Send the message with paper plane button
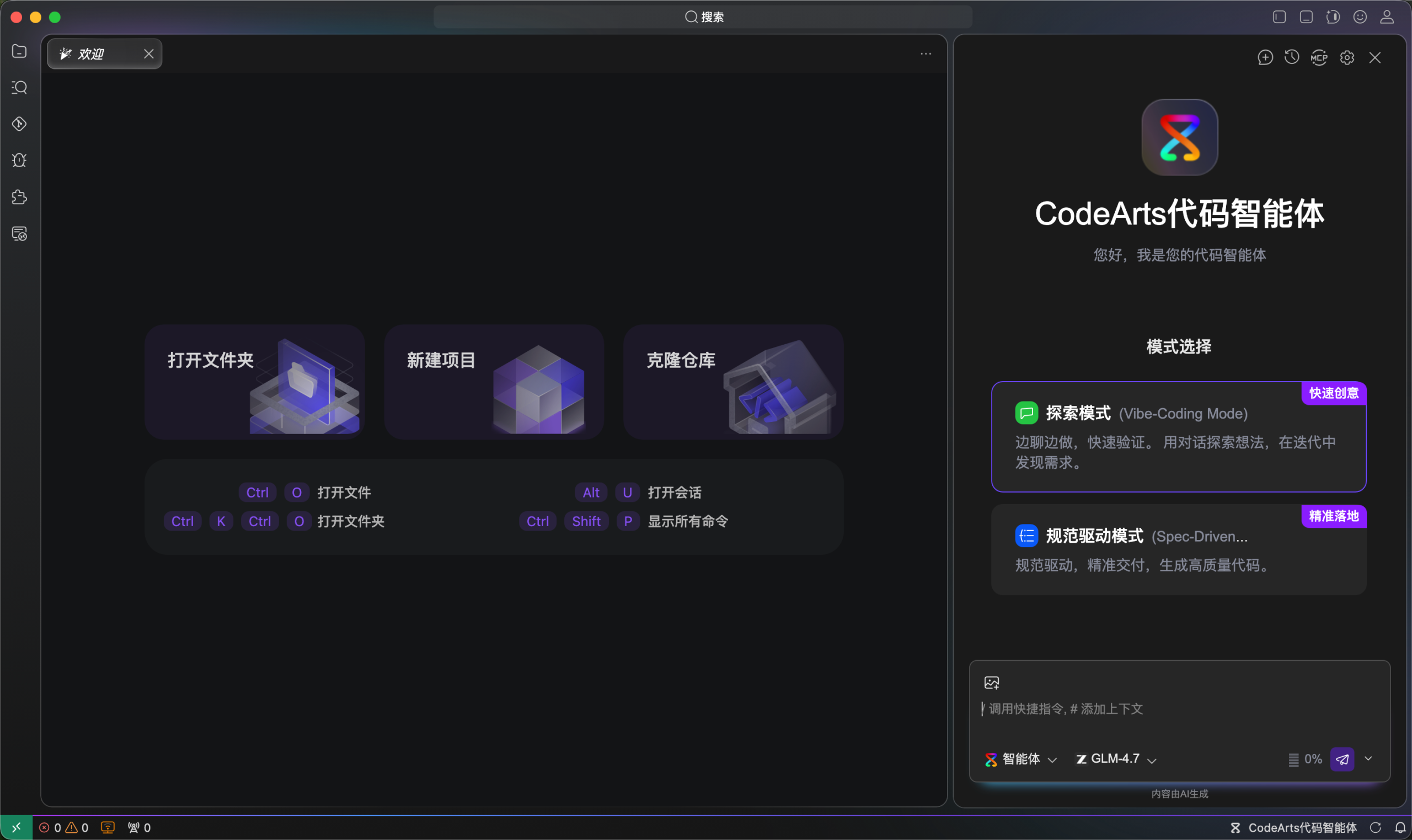Image resolution: width=1412 pixels, height=840 pixels. tap(1343, 759)
